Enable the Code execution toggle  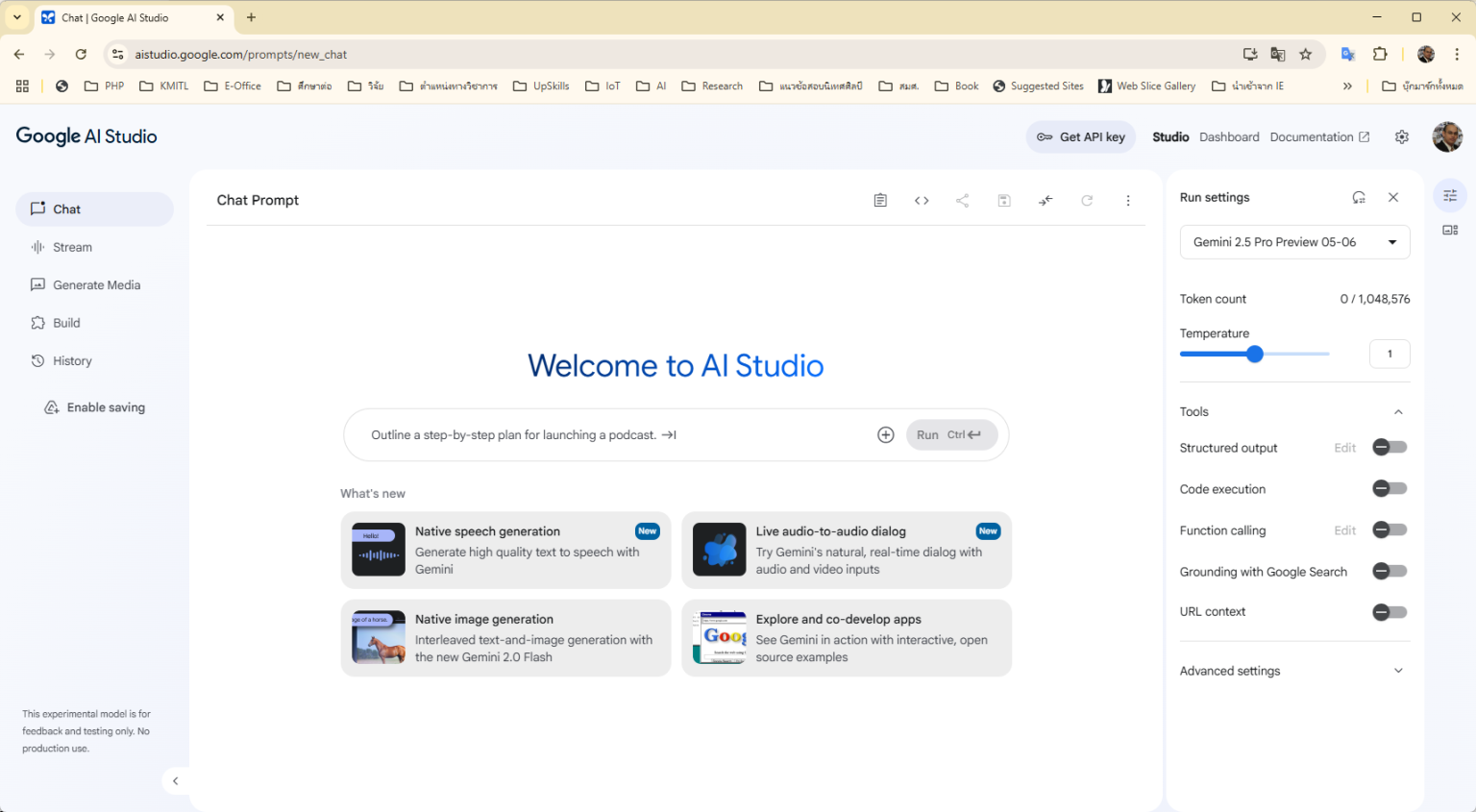[1389, 488]
